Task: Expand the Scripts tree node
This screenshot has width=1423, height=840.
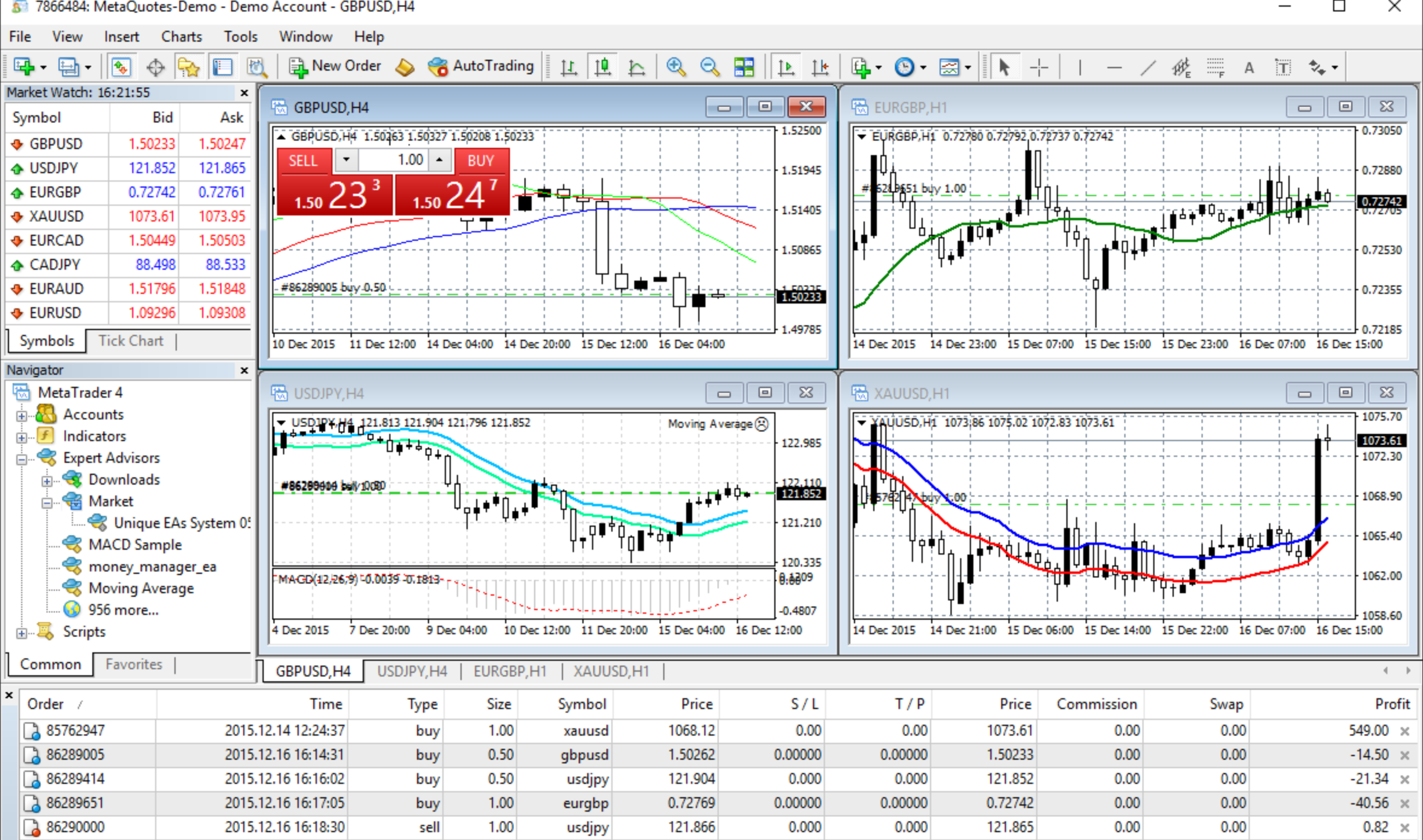Action: (x=22, y=633)
